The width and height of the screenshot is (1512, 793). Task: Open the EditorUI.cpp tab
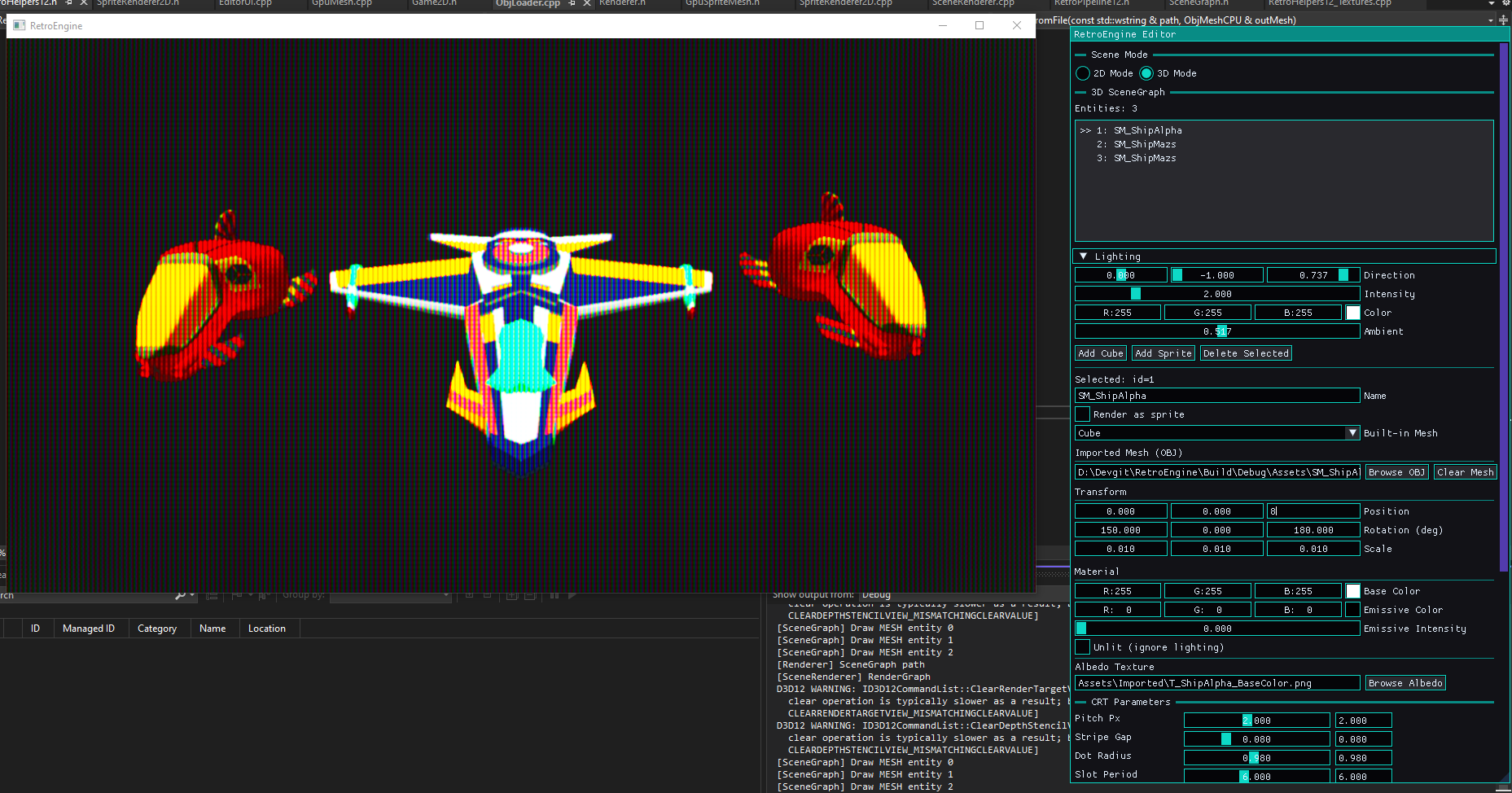tap(245, 3)
